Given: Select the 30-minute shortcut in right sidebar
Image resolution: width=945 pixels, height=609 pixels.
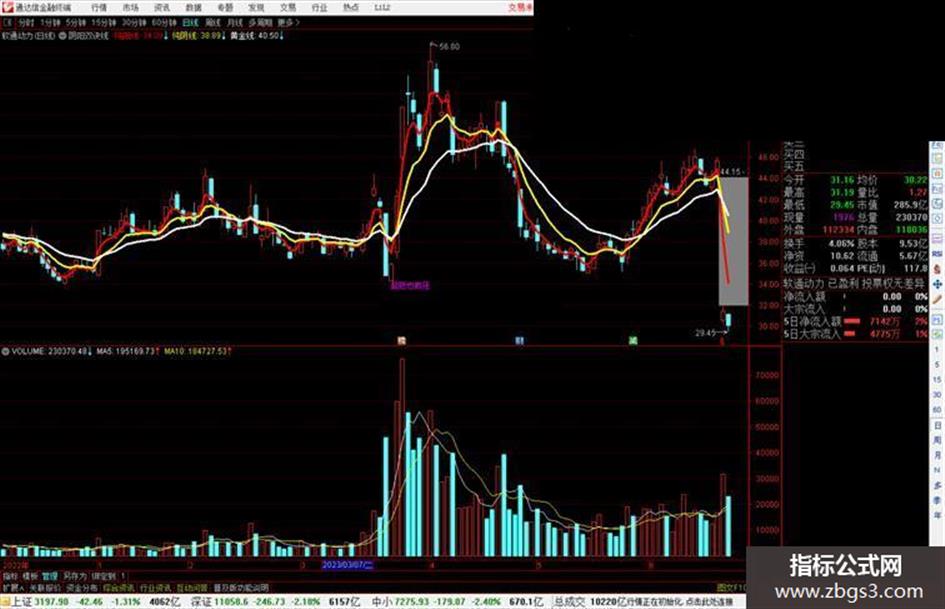Looking at the screenshot, I should pos(937,395).
